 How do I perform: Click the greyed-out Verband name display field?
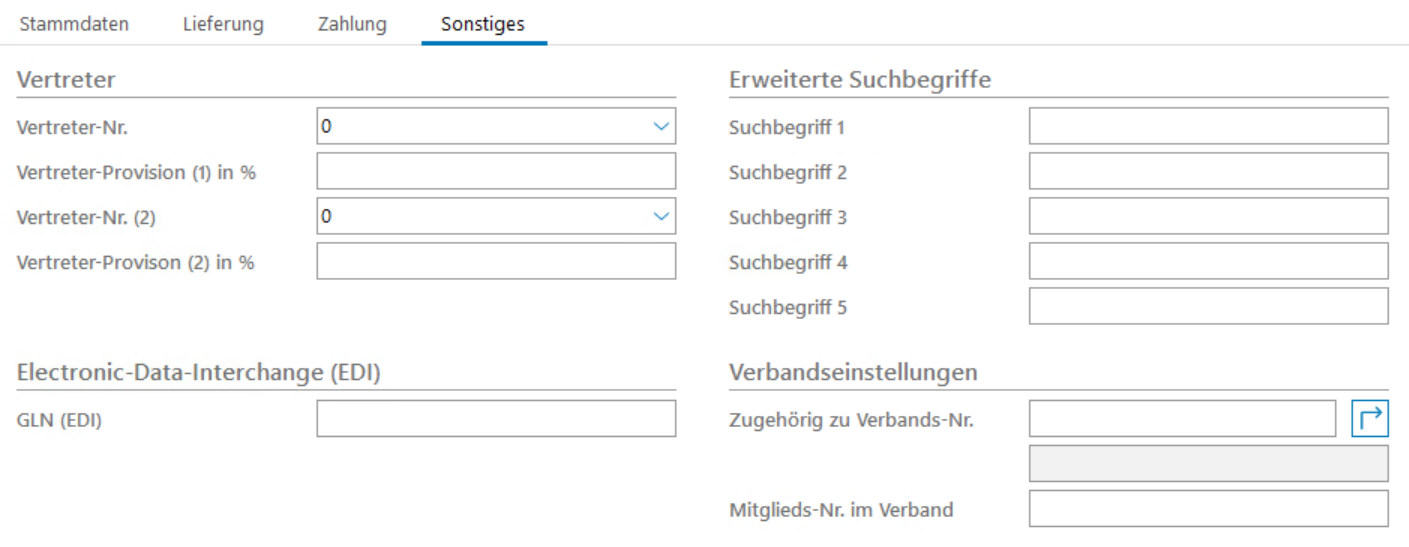(1208, 464)
